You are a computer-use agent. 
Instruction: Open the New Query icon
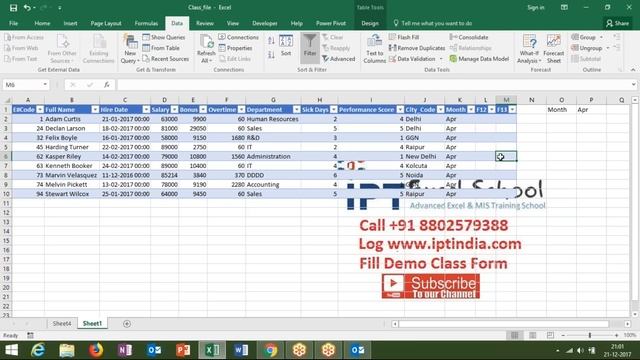tap(130, 42)
